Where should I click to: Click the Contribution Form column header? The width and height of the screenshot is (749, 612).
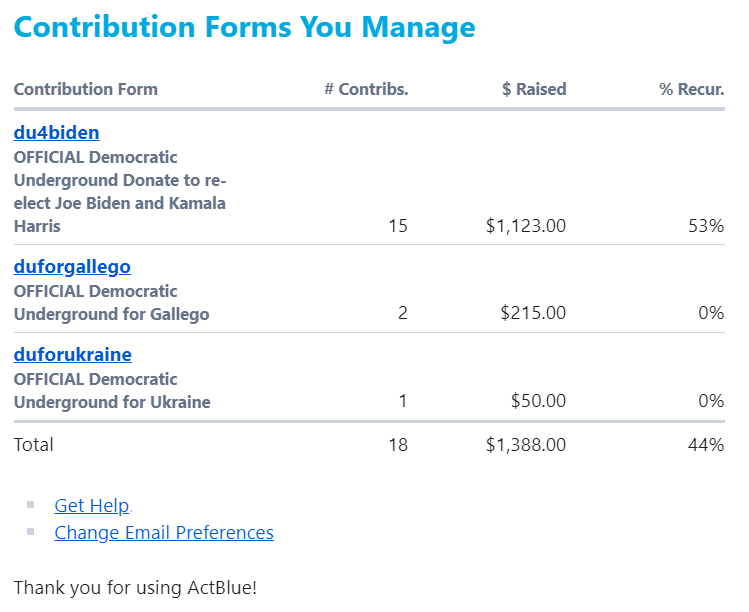click(86, 89)
